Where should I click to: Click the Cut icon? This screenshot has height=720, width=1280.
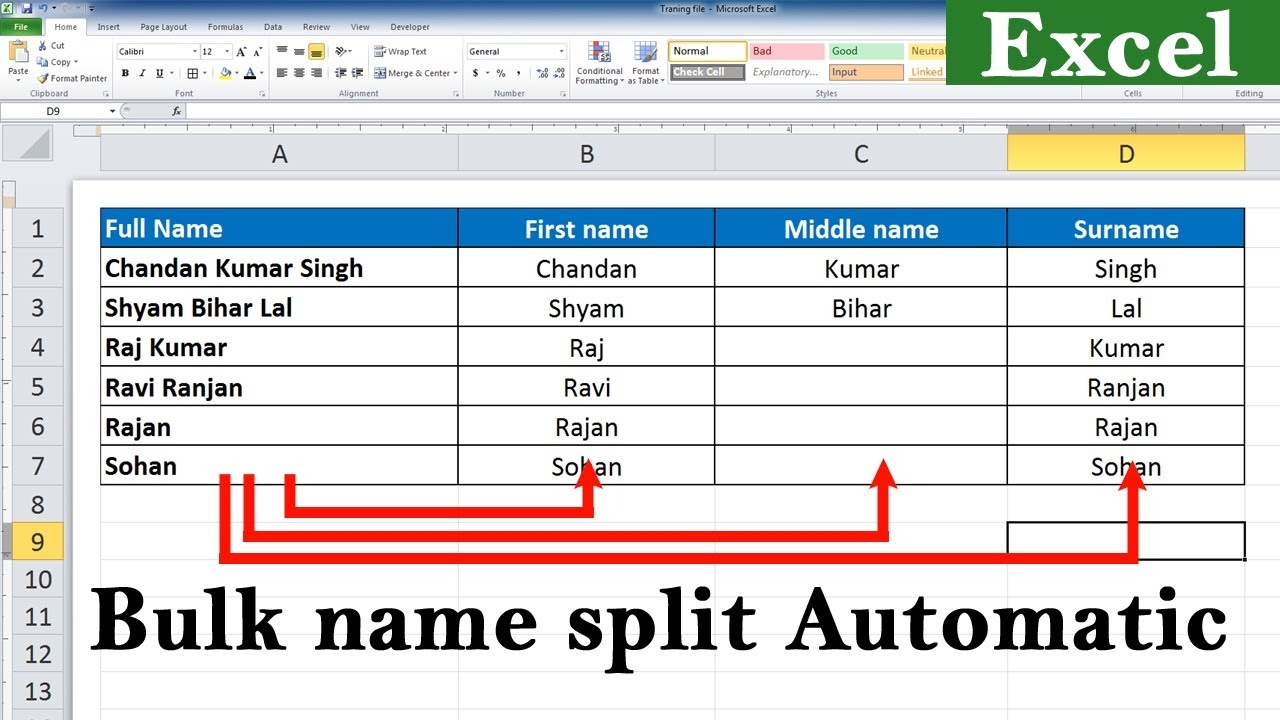click(x=43, y=45)
